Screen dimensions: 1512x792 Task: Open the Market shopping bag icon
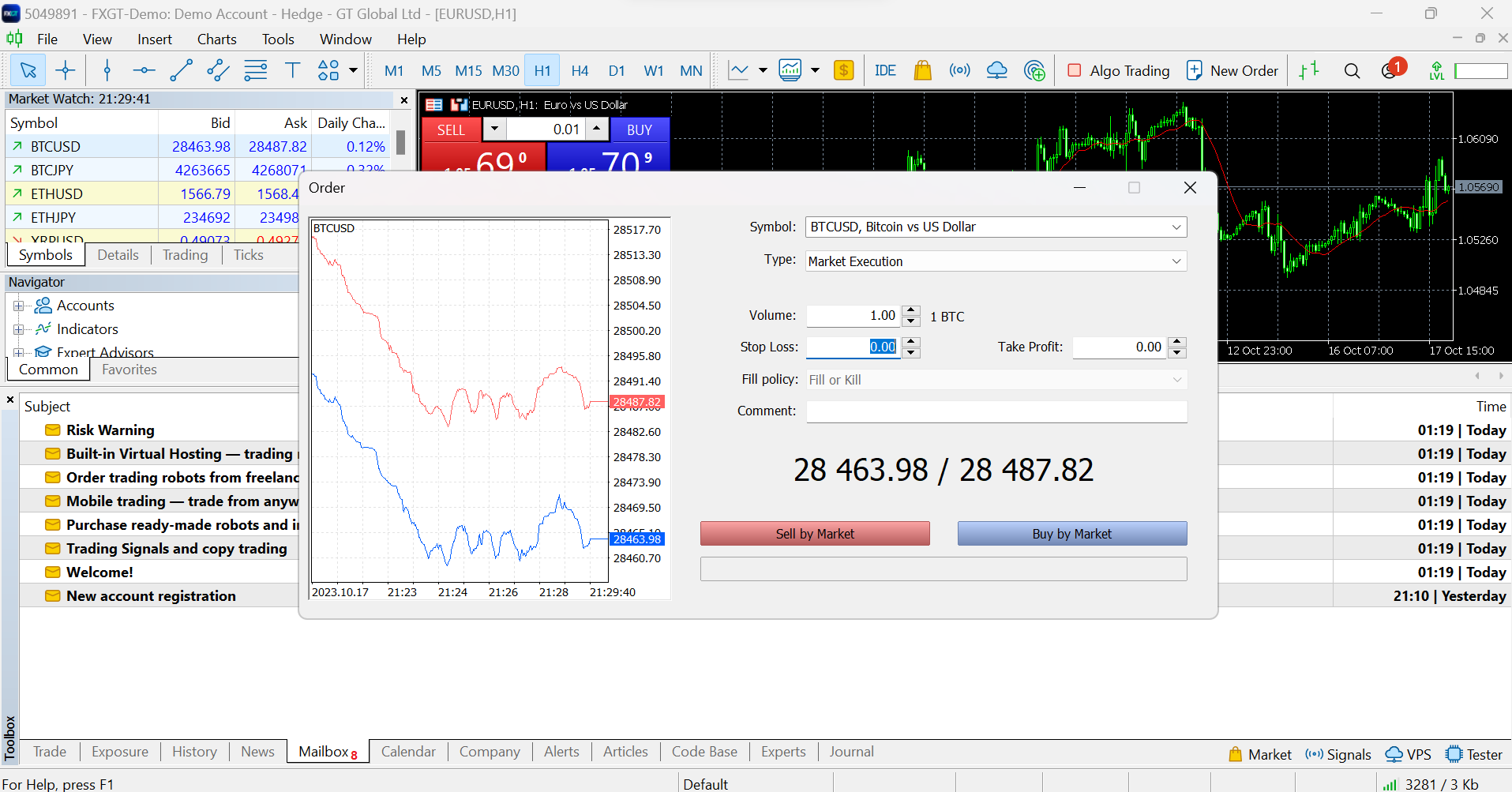(x=922, y=71)
